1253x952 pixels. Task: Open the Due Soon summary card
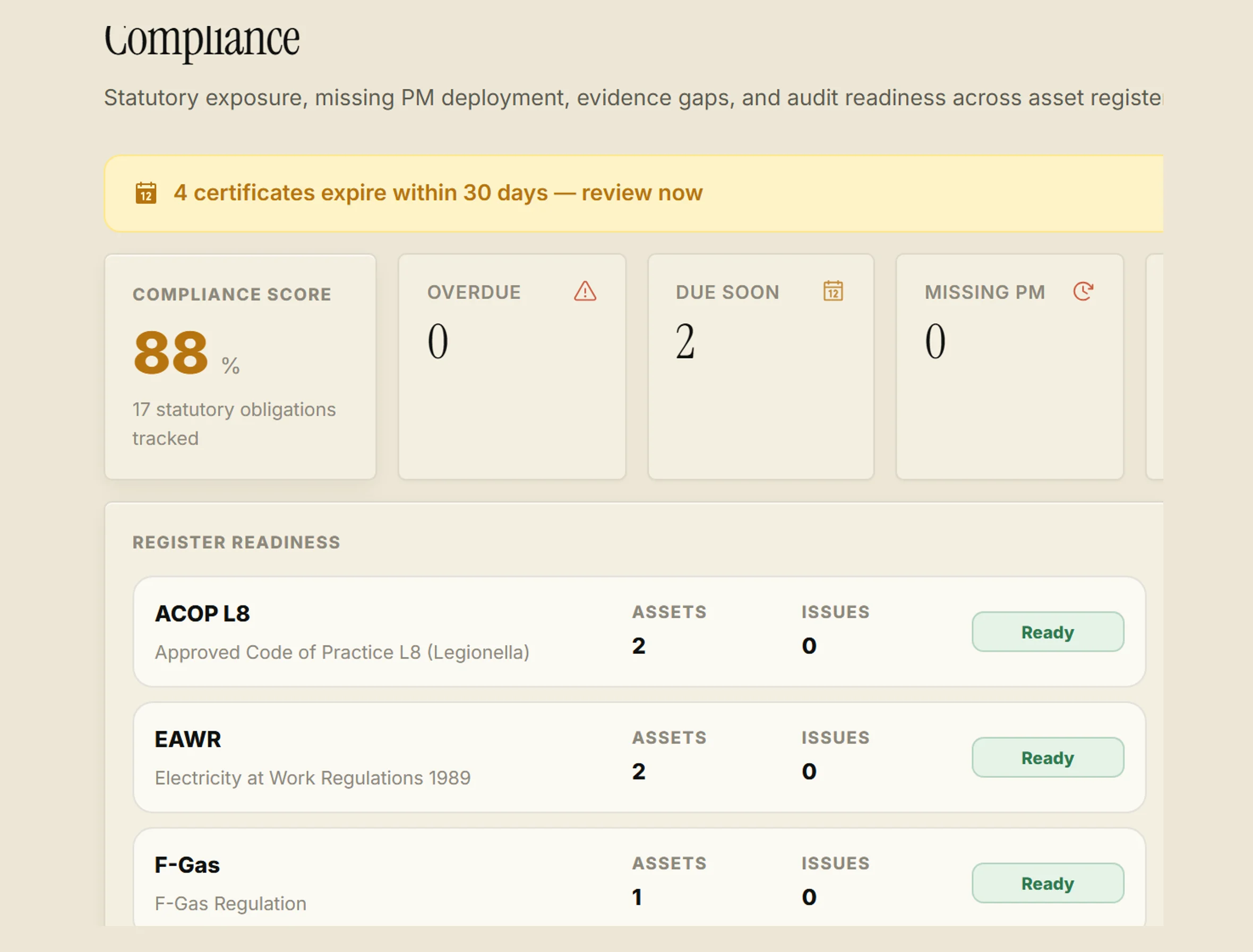[x=761, y=367]
